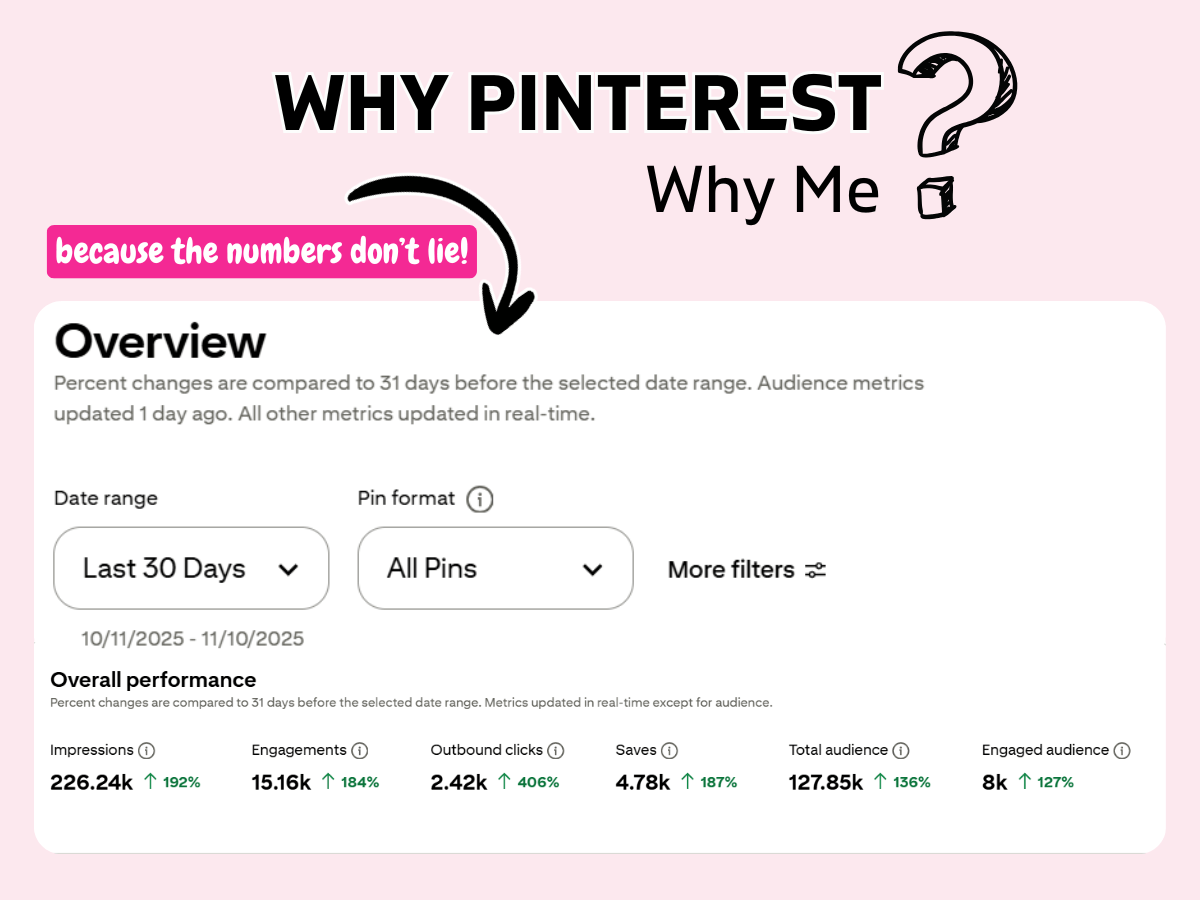Click the 2.42k Outbound clicks value
Image resolution: width=1200 pixels, height=900 pixels.
(x=459, y=782)
